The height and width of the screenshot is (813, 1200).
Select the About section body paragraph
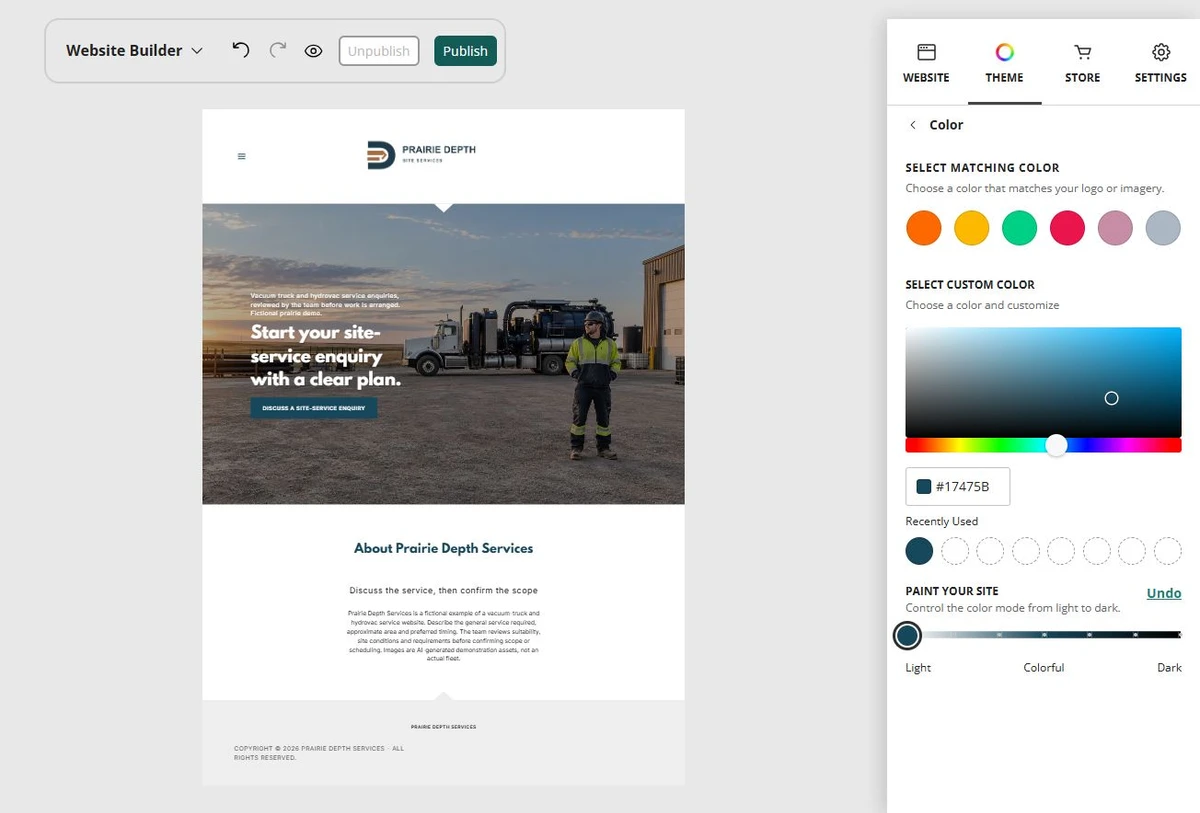[443, 636]
